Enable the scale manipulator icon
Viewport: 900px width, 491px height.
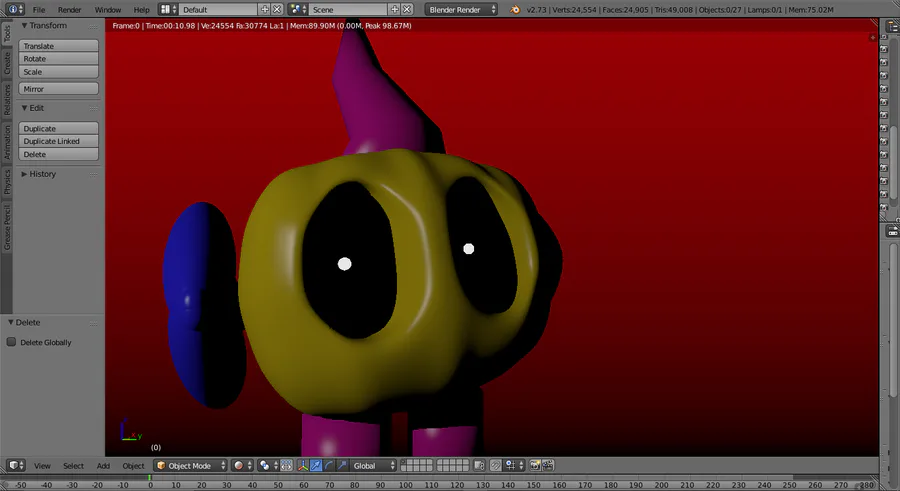click(342, 466)
